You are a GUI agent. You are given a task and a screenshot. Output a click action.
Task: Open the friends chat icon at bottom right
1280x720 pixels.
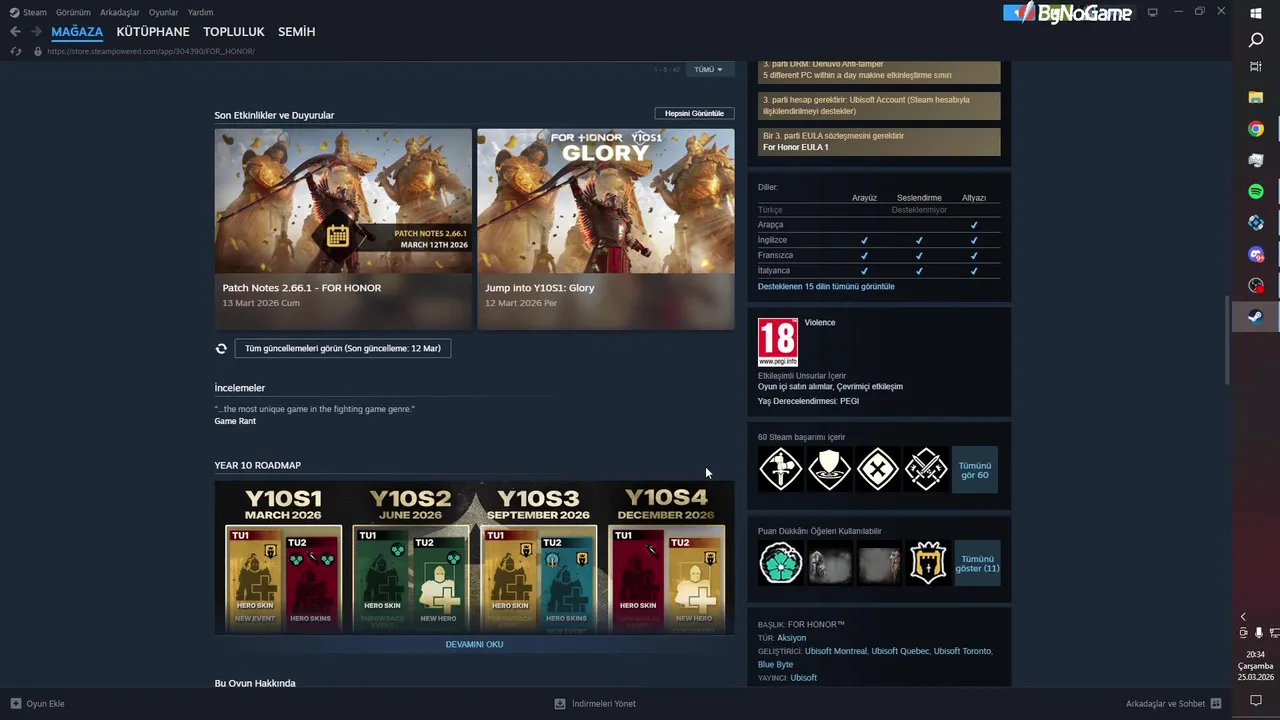[x=1216, y=704]
